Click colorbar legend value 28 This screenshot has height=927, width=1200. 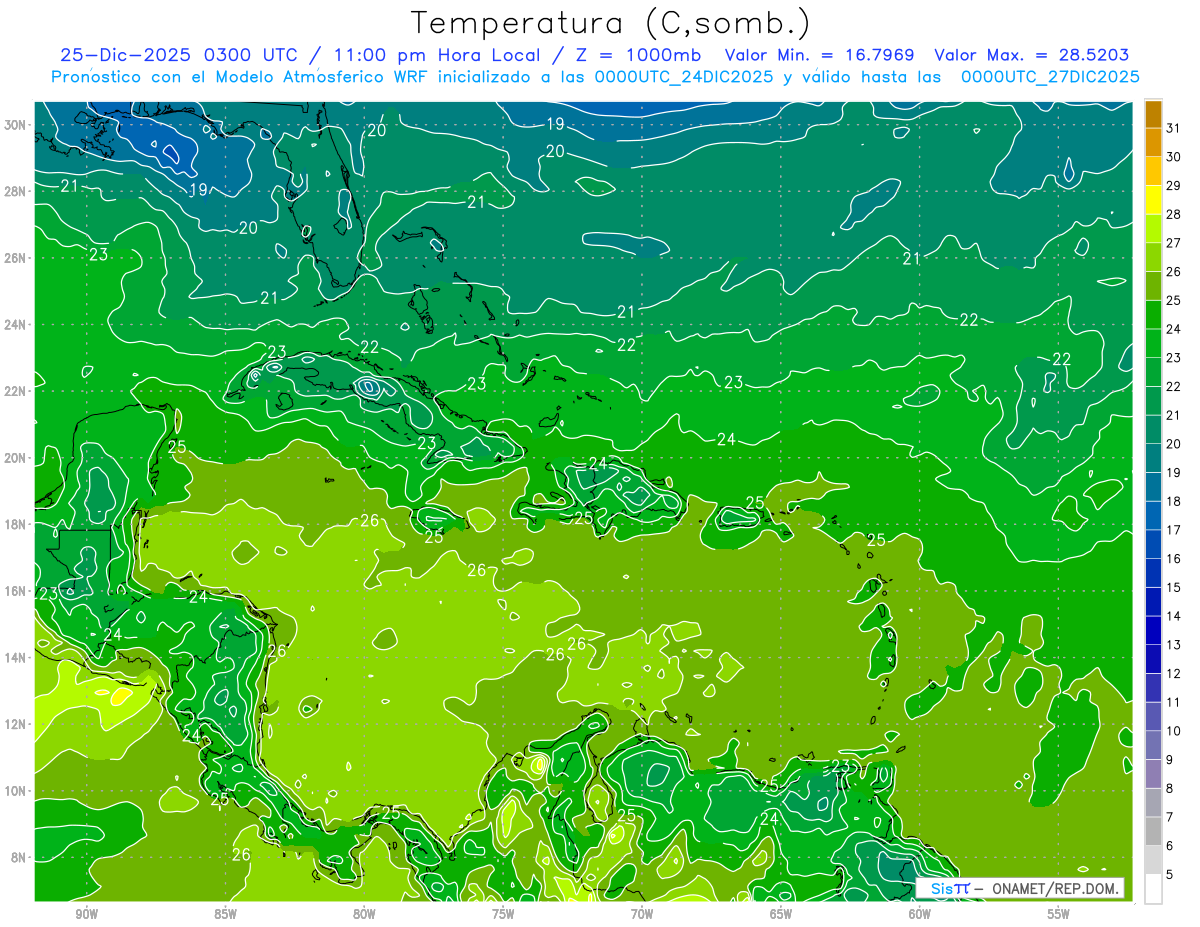pyautogui.click(x=1174, y=214)
